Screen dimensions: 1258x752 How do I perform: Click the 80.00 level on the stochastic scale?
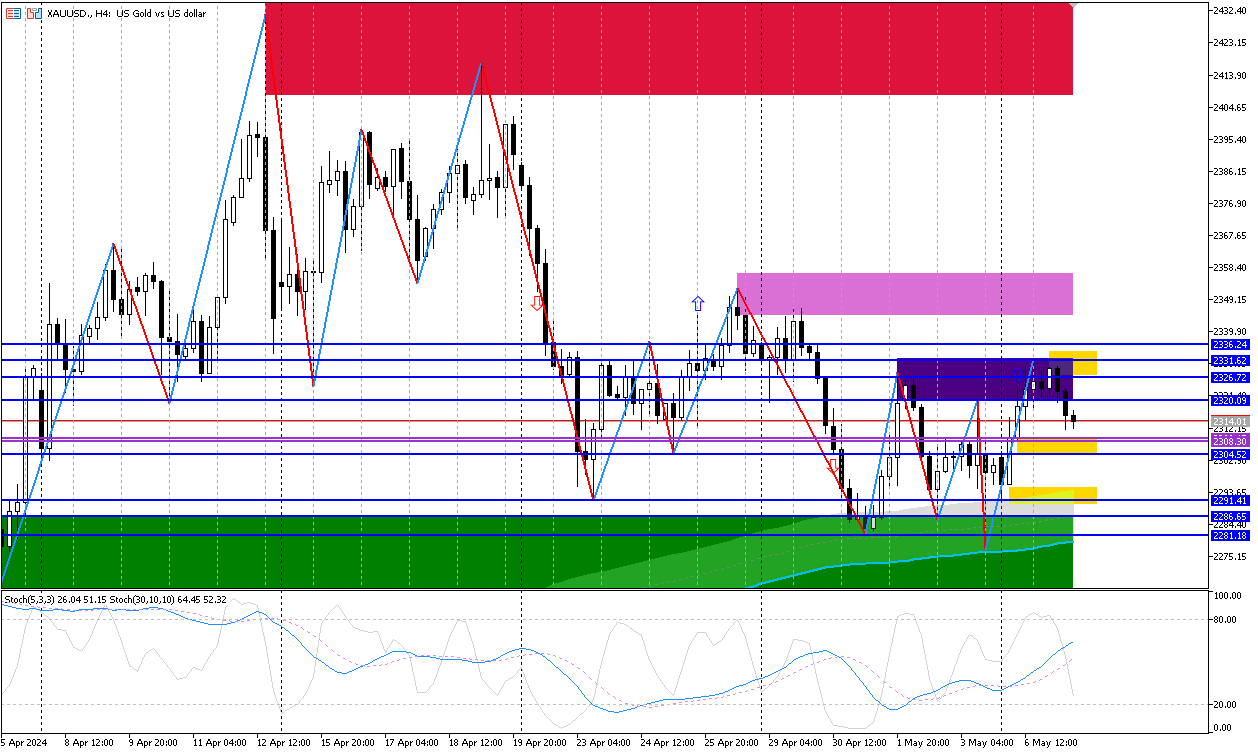1225,620
